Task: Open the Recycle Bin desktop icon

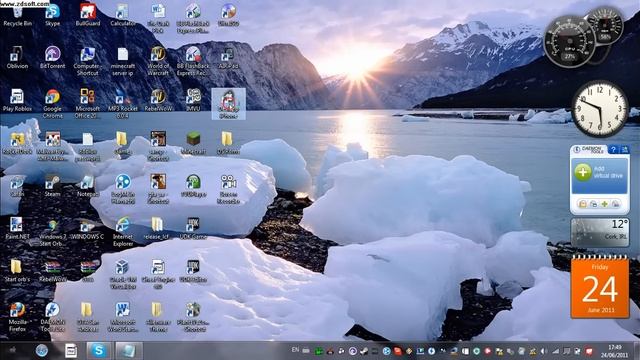Action: [18, 16]
